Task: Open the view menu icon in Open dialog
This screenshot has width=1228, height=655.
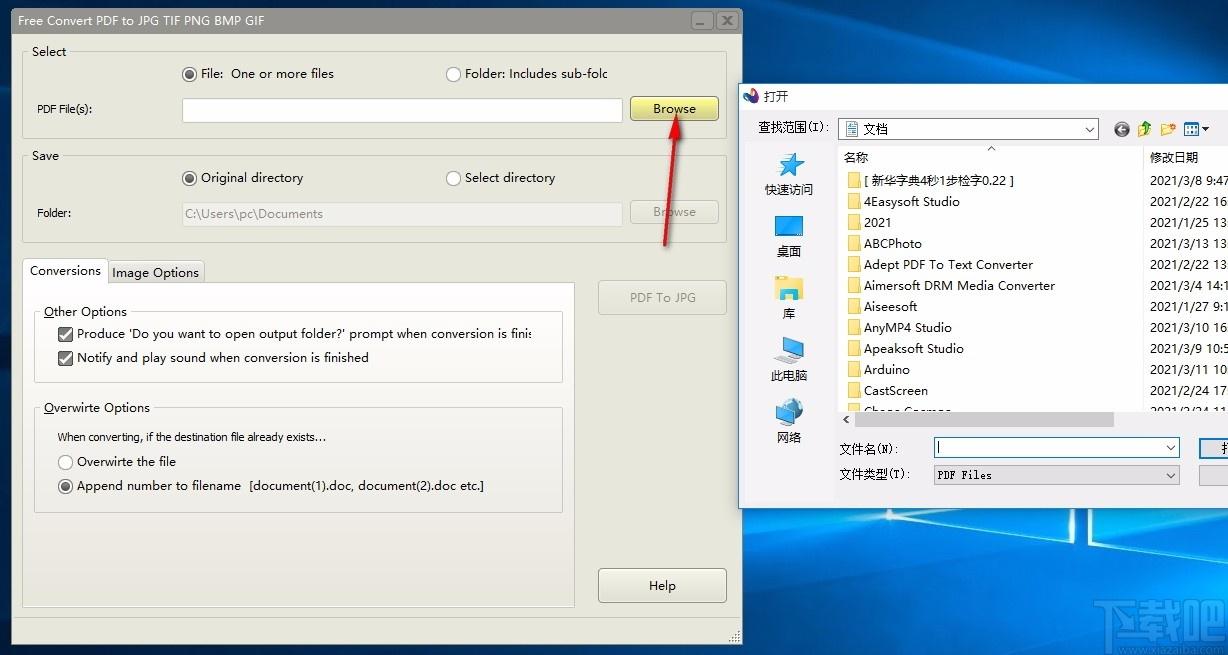Action: click(x=1196, y=129)
